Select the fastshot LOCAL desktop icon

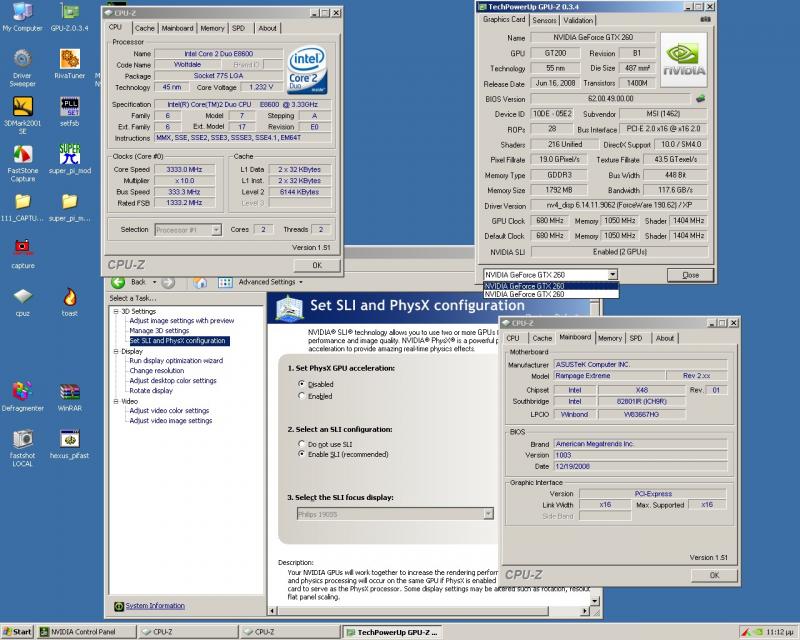pyautogui.click(x=22, y=448)
